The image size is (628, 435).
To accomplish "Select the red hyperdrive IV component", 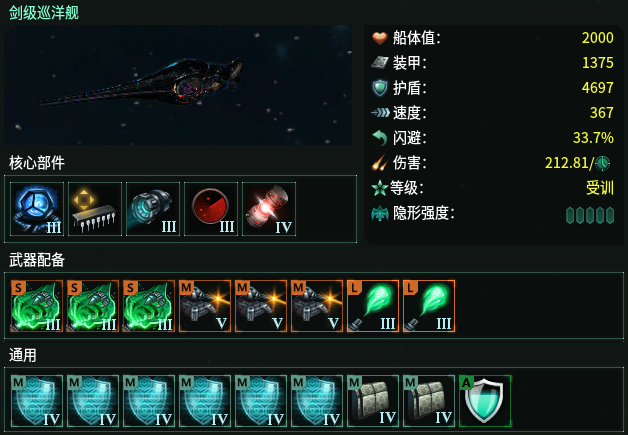I will 269,209.
